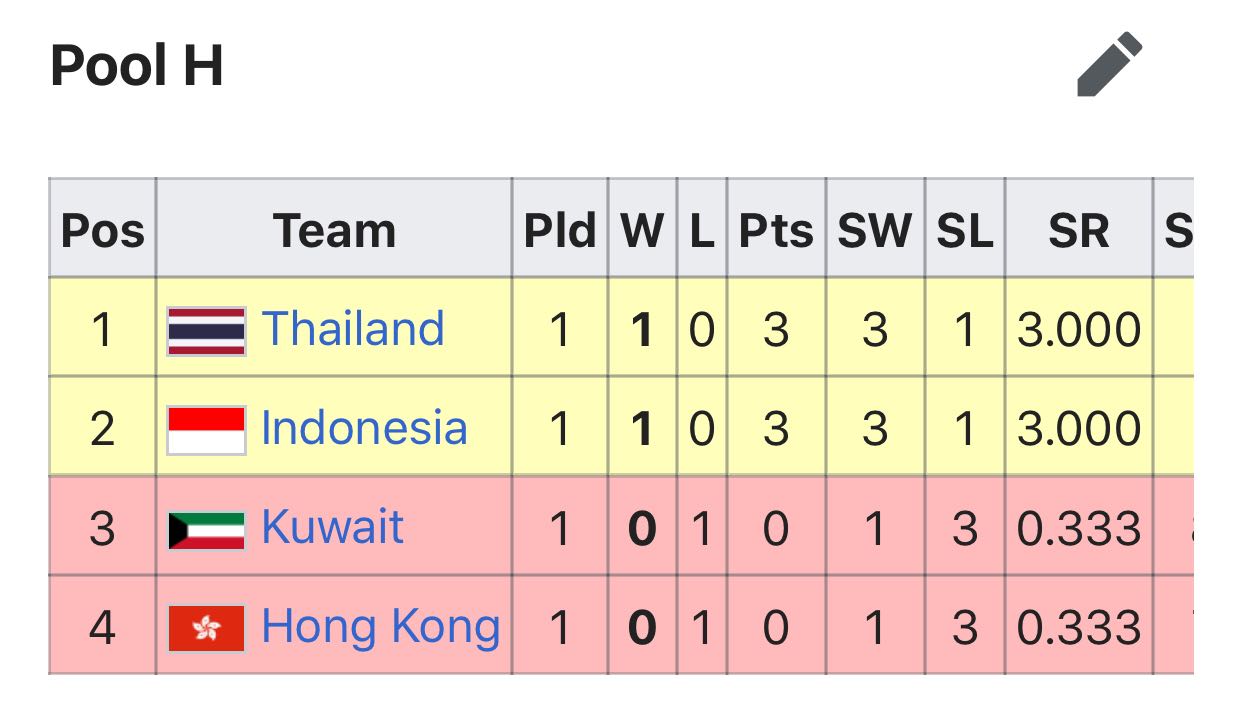Select the Pos column header
1242x705 pixels.
coord(102,229)
